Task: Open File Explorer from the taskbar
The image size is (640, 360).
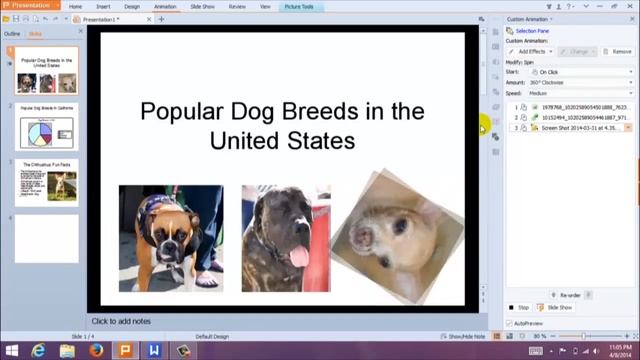Action: pyautogui.click(x=67, y=351)
